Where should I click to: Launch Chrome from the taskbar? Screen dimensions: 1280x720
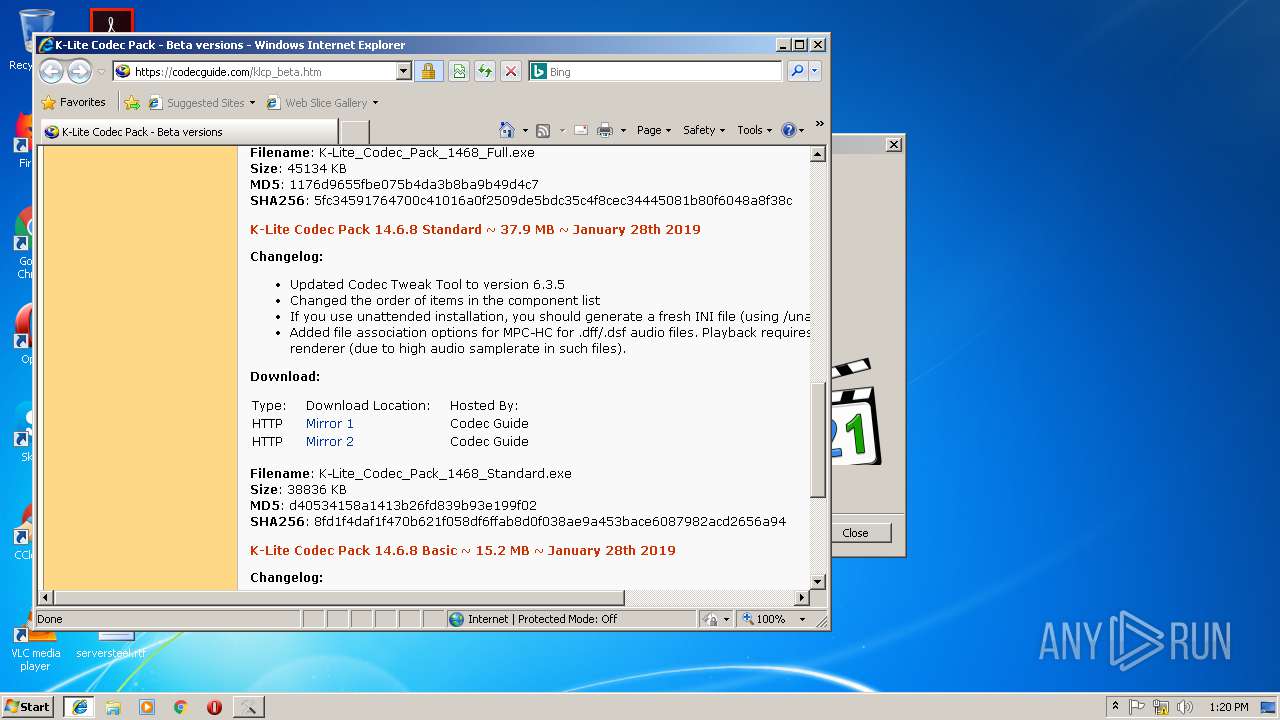coord(180,707)
